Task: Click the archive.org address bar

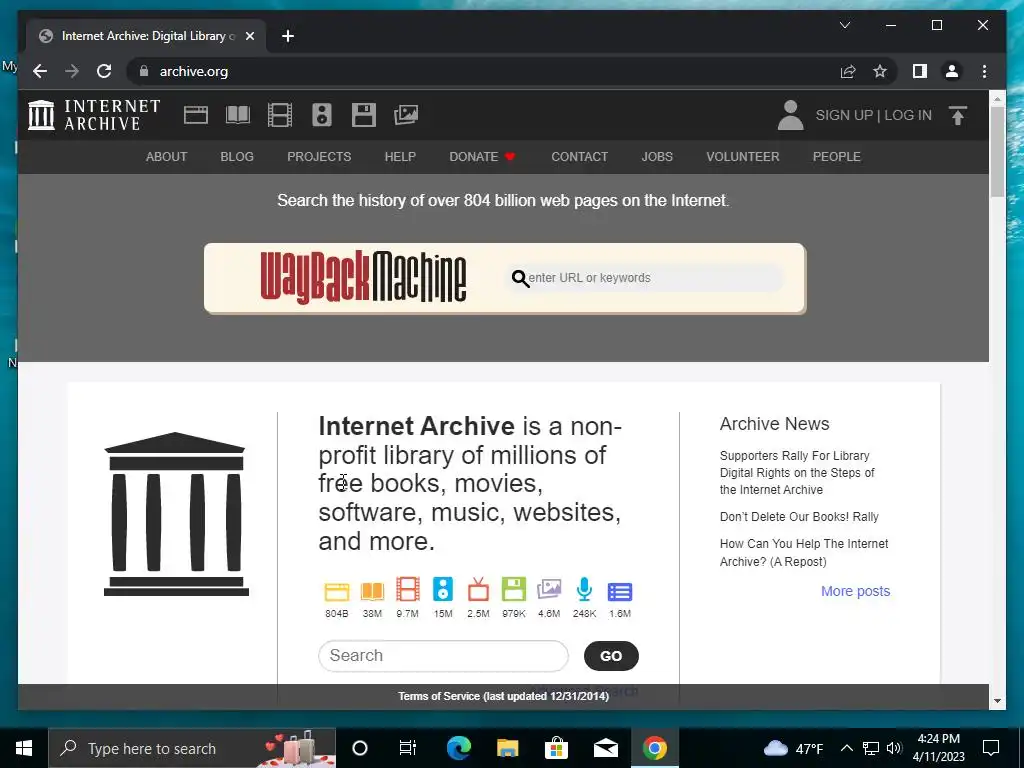Action: (x=483, y=71)
